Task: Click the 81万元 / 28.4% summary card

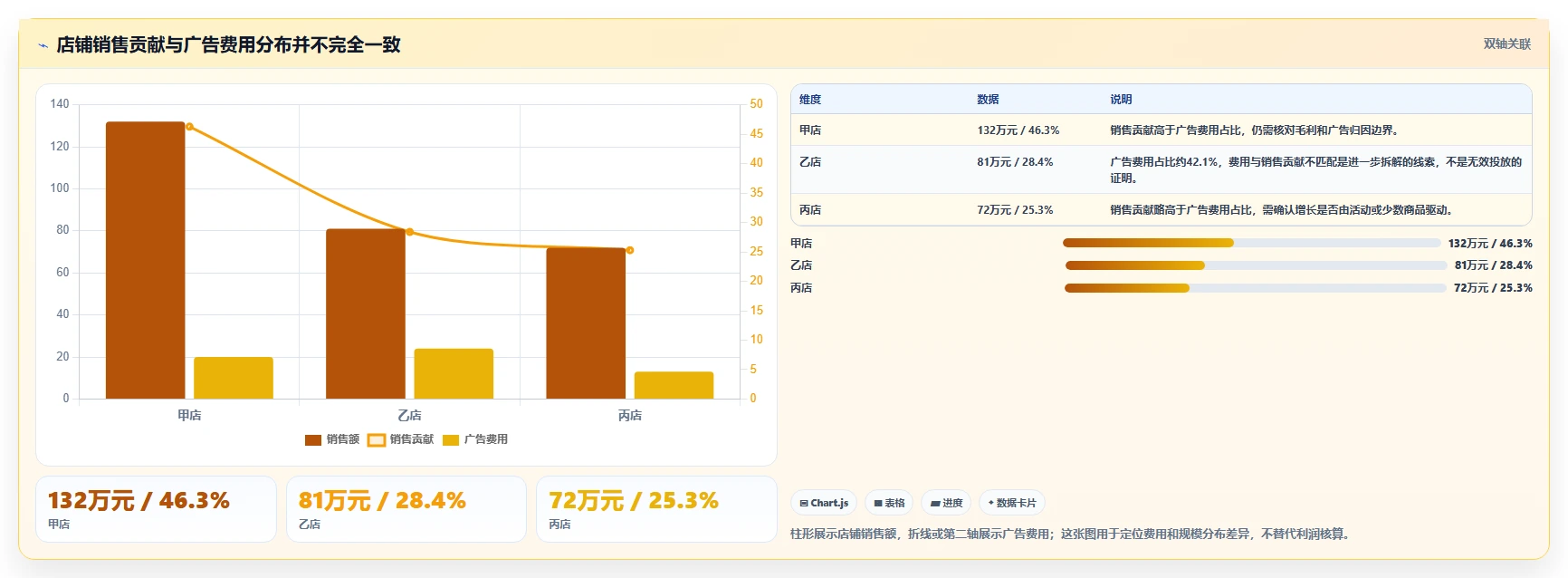Action: click(x=406, y=509)
